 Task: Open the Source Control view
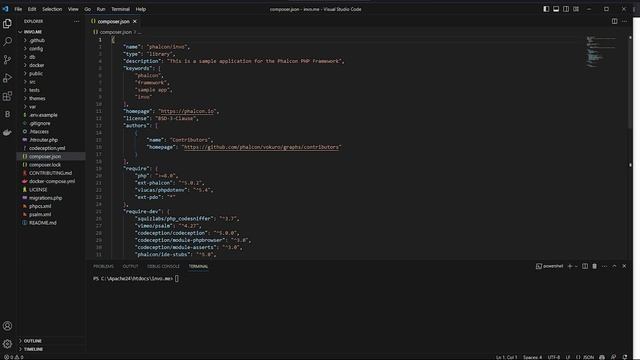point(7,60)
